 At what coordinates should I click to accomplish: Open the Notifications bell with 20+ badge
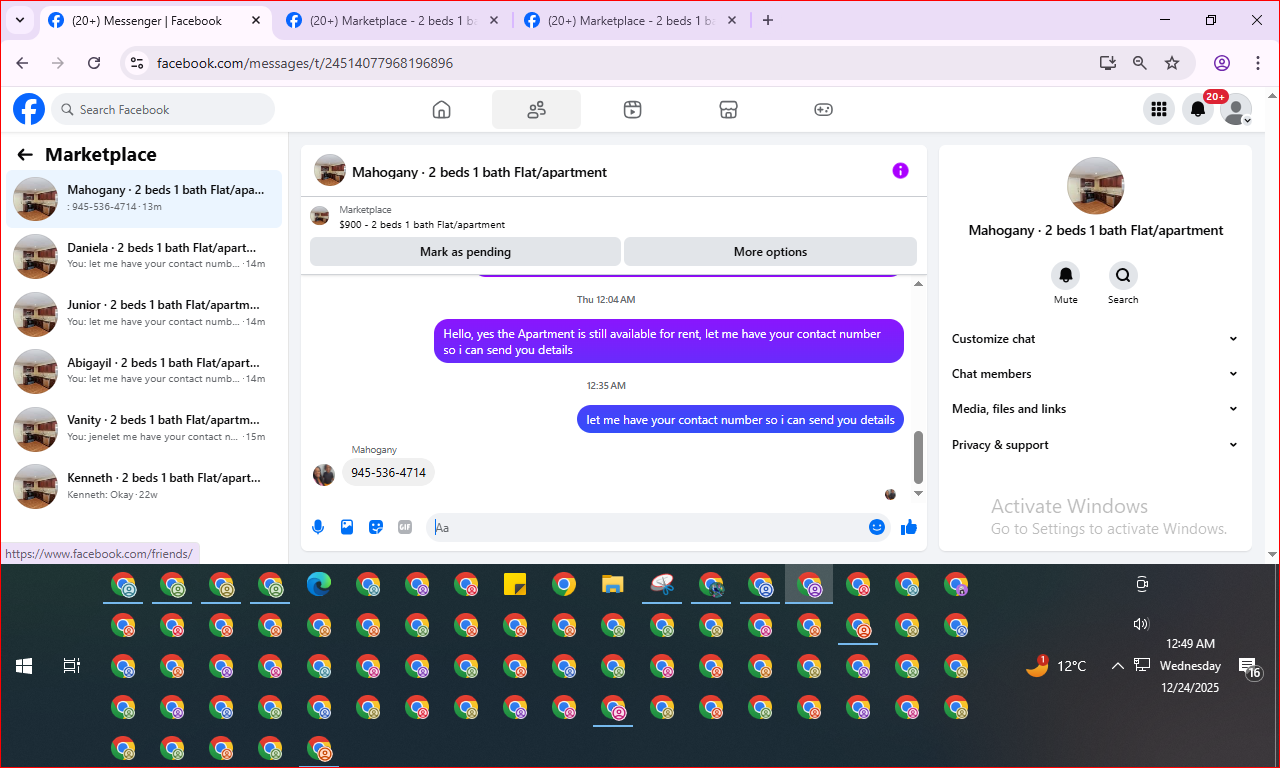(x=1198, y=110)
